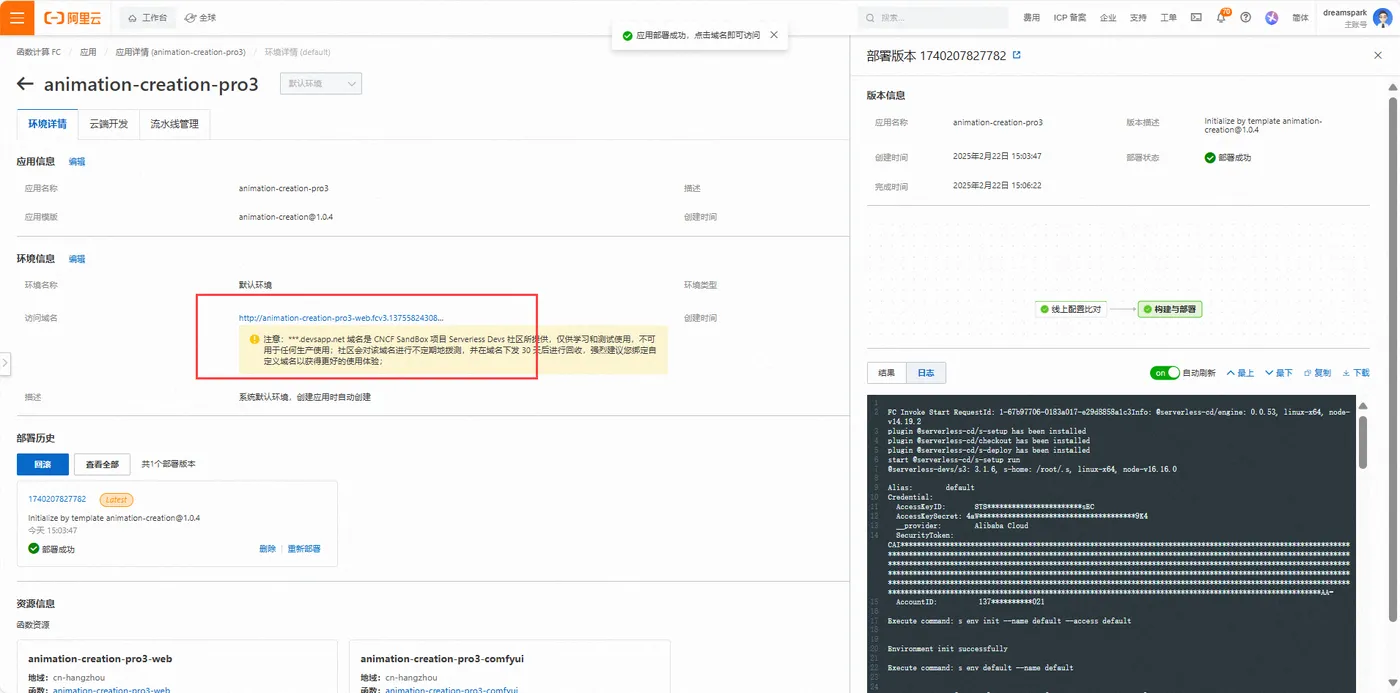Click the animation-creation-pro3-comfyui function link
This screenshot has width=1400, height=693.
tap(452, 690)
